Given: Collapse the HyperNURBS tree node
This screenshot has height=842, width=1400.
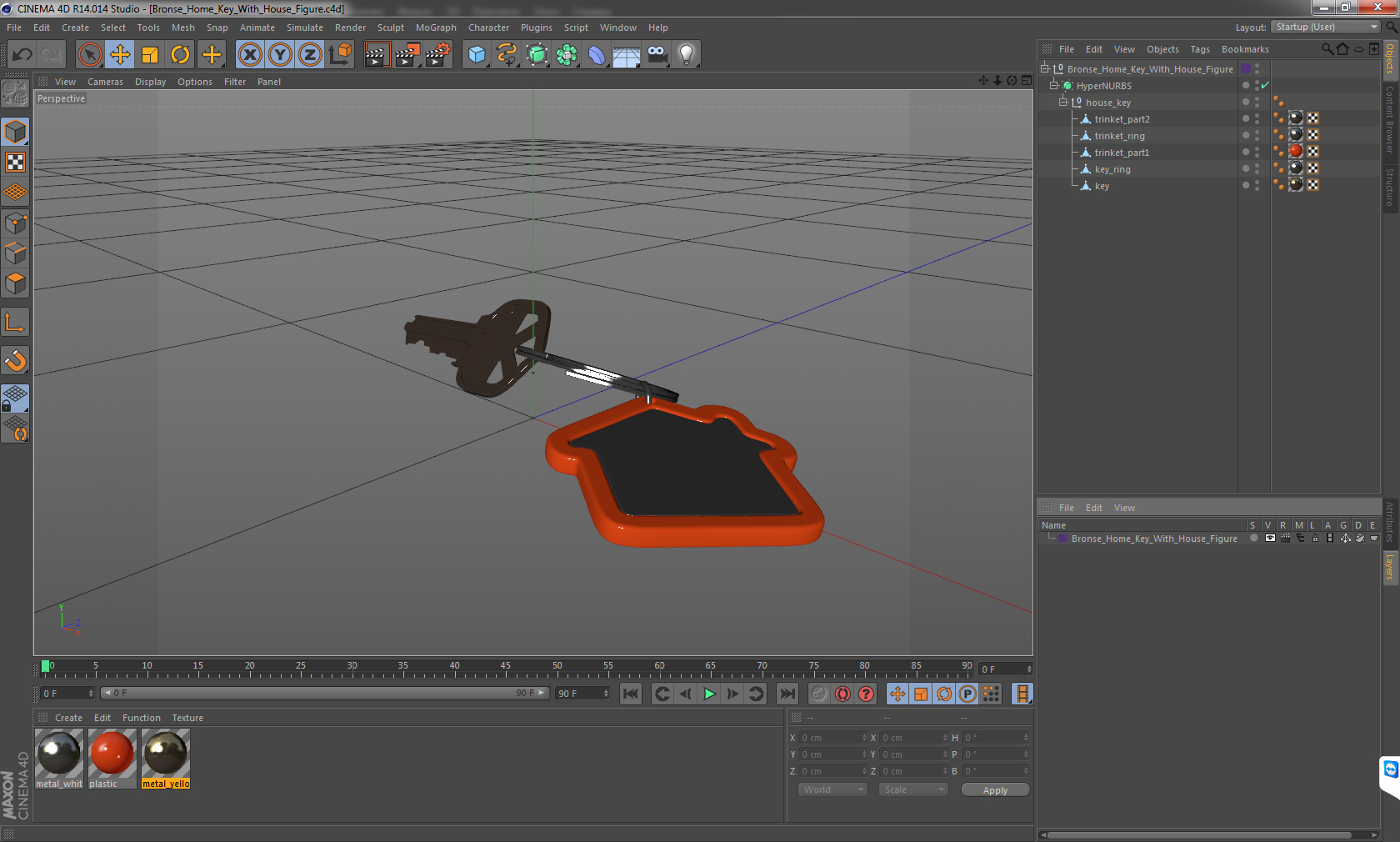Looking at the screenshot, I should (x=1053, y=85).
